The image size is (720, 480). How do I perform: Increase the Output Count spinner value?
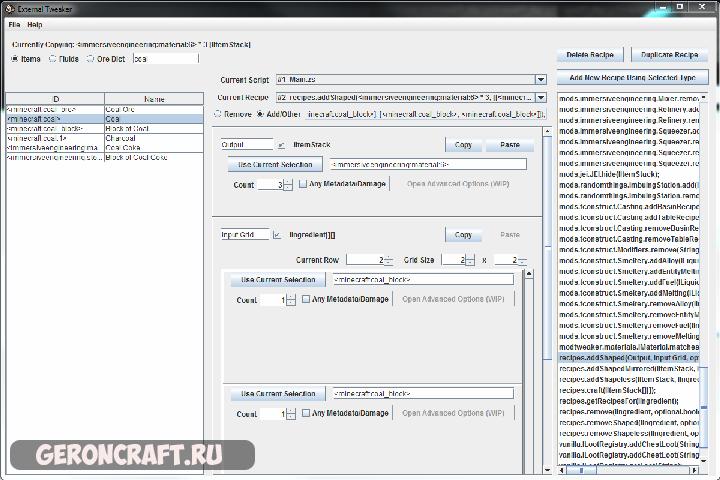tap(289, 181)
